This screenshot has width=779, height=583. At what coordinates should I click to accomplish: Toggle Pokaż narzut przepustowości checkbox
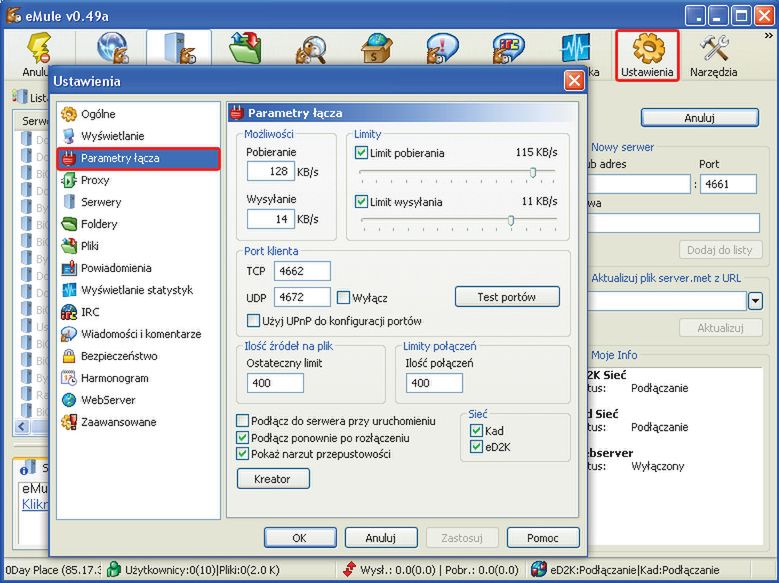coord(242,453)
